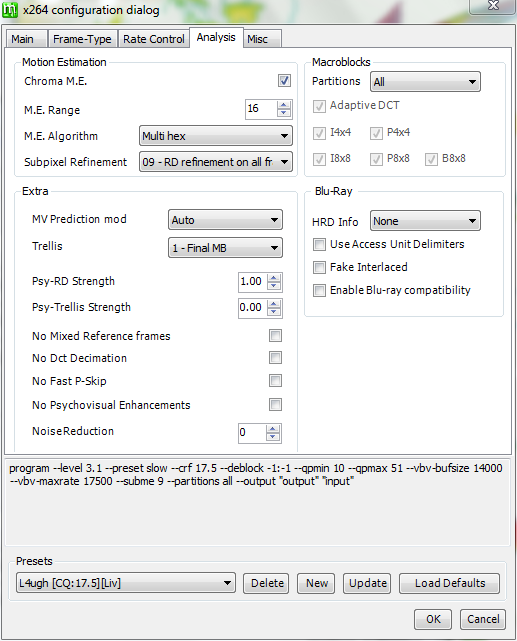
Task: Decrease the NoiseReduction value
Action: click(x=273, y=437)
